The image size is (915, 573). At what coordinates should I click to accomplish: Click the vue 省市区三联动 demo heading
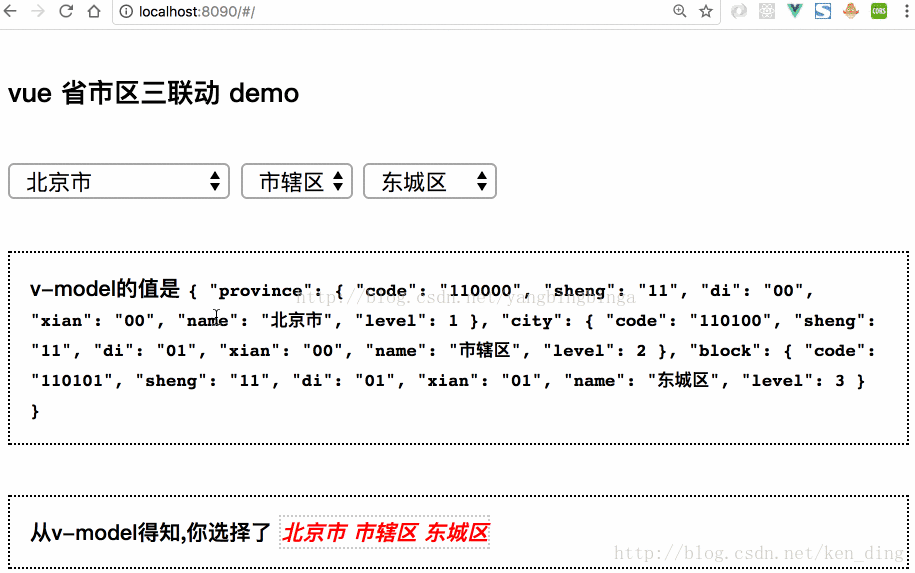click(x=153, y=93)
